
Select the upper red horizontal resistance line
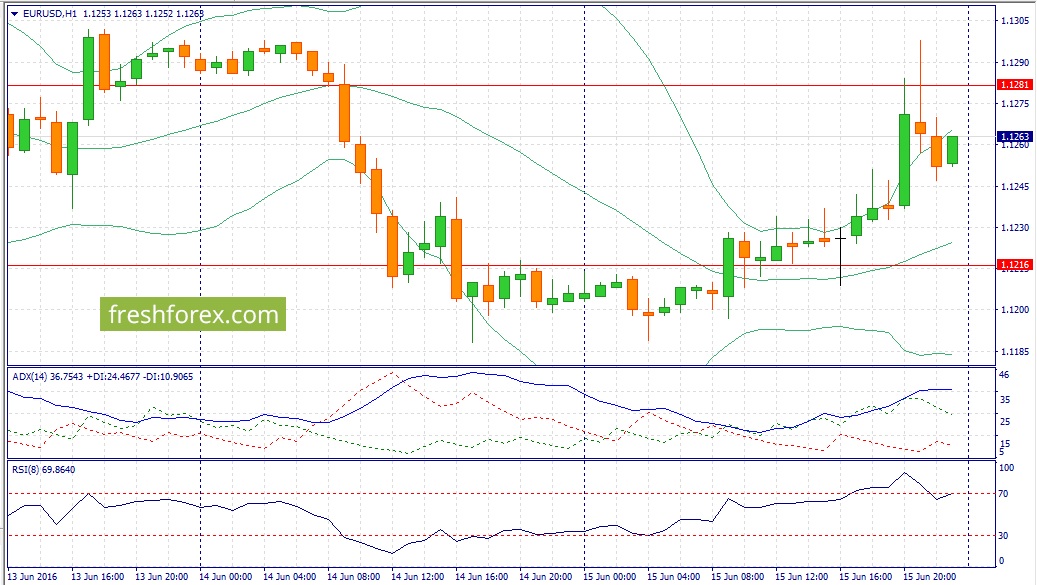click(501, 85)
